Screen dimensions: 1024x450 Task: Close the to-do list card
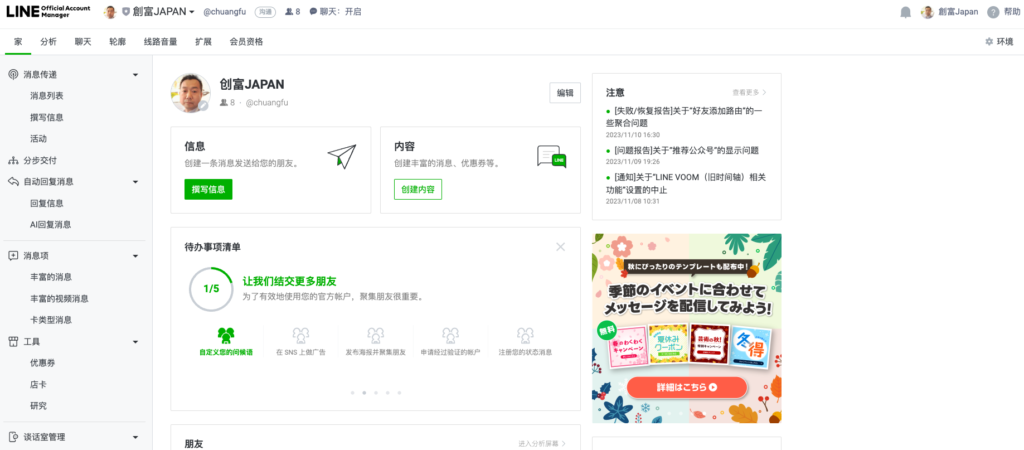(x=560, y=247)
